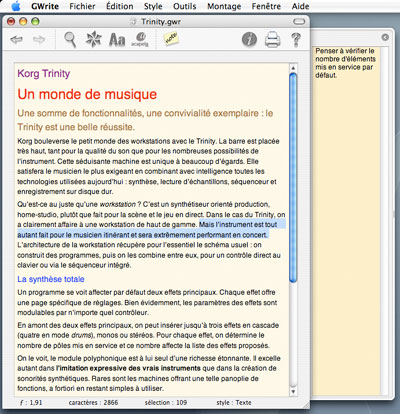The image size is (400, 414).
Task: Click the pinwheel star toolbar icon
Action: point(93,39)
